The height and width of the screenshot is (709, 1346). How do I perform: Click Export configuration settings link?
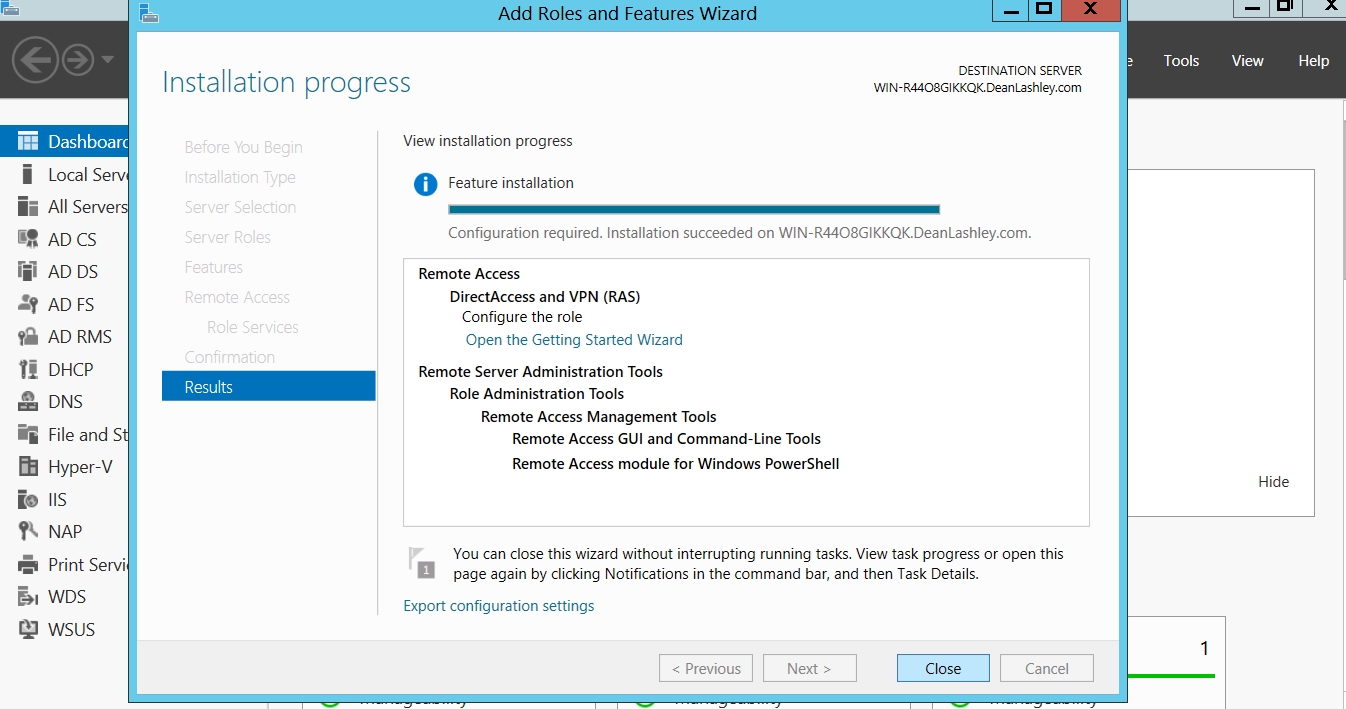pos(498,606)
